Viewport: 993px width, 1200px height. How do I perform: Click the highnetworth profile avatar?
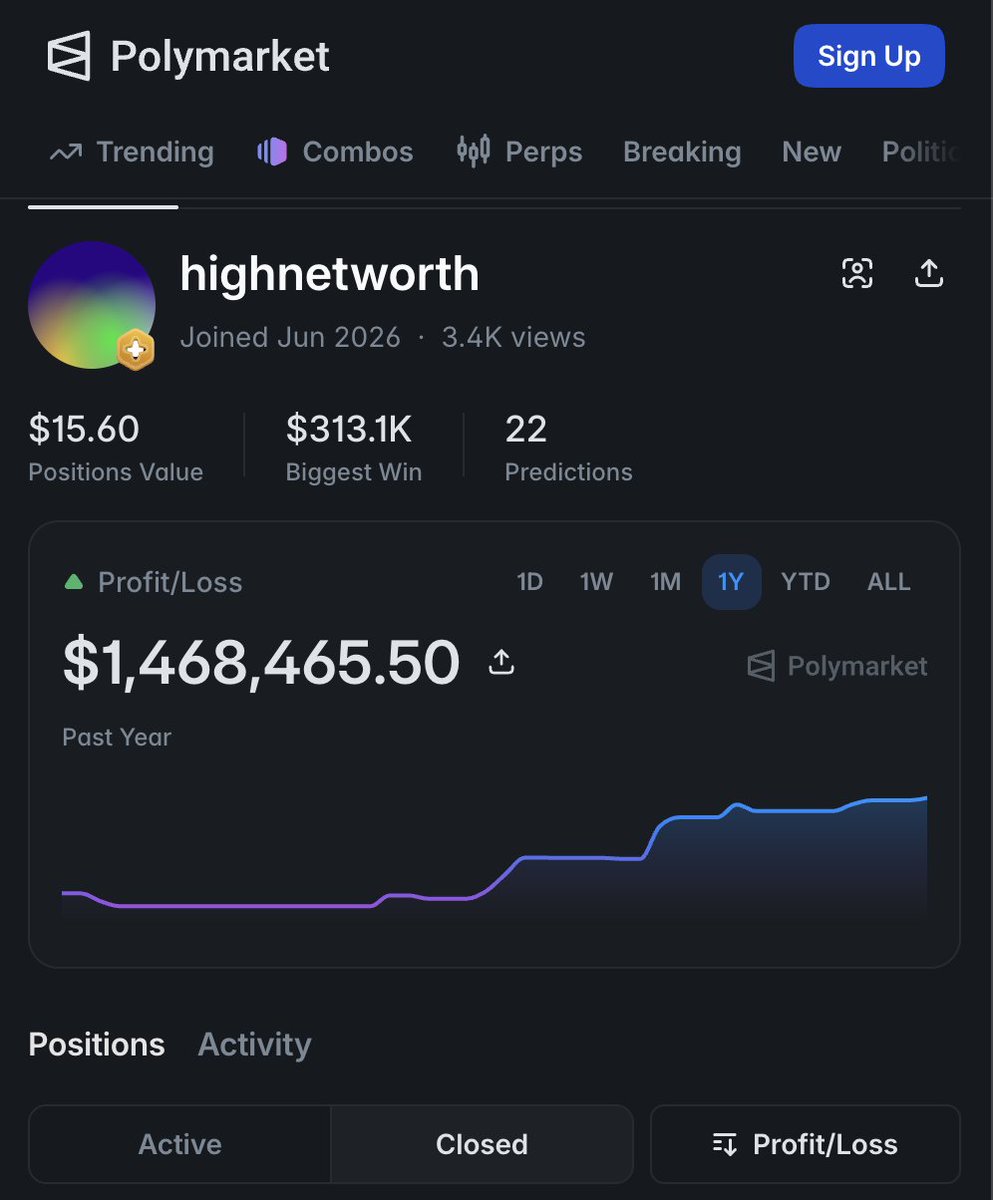(x=91, y=305)
